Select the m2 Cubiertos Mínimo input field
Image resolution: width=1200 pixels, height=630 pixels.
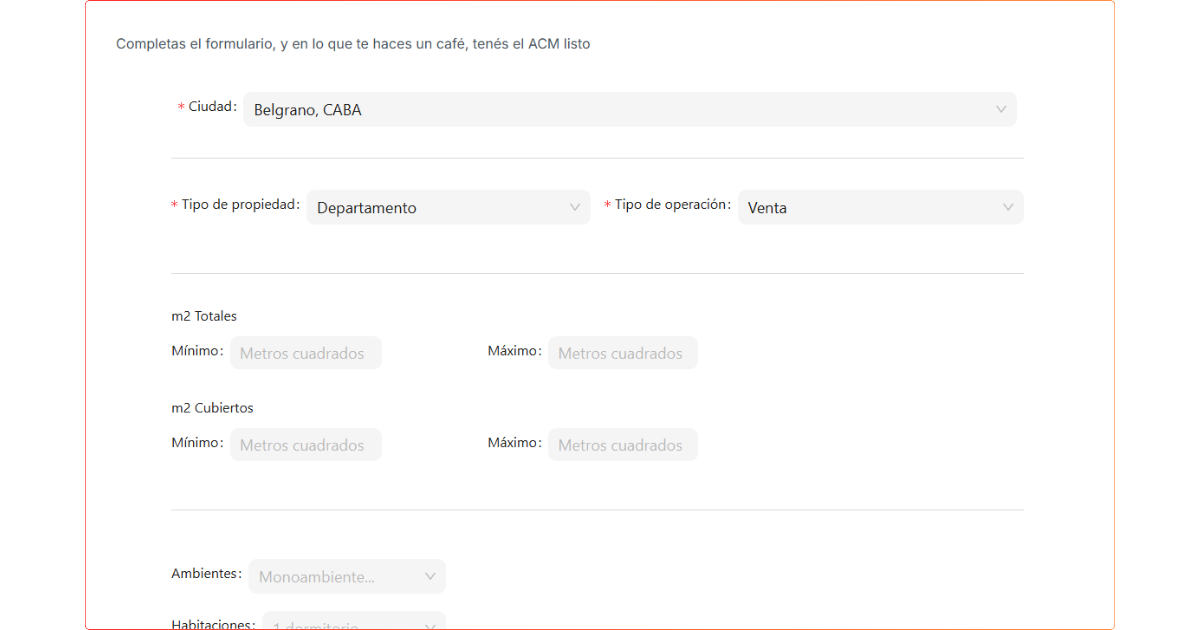[x=306, y=445]
